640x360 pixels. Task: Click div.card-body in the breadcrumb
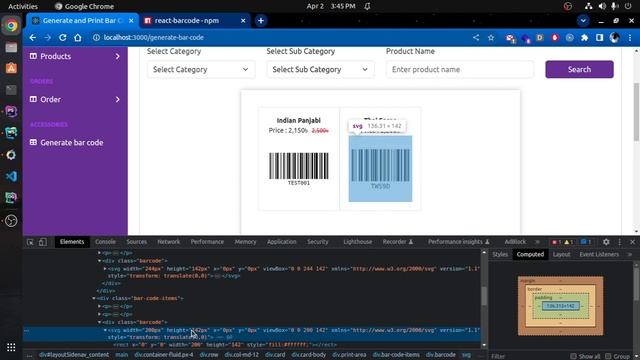coord(308,355)
